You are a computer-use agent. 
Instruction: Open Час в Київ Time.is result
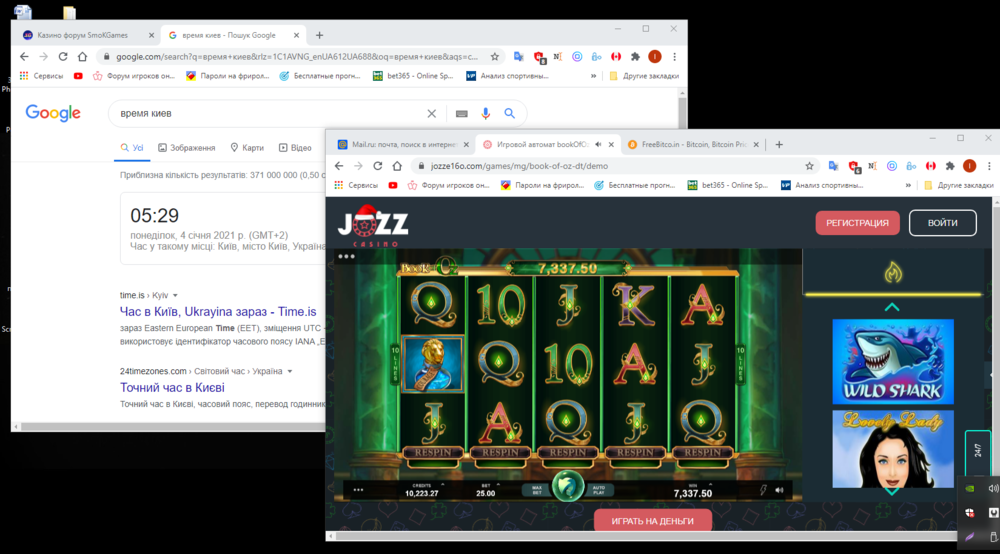[x=218, y=312]
